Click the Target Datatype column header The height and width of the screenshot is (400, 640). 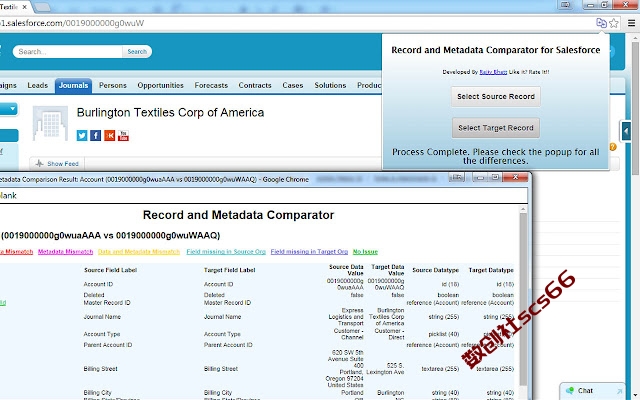[491, 270]
